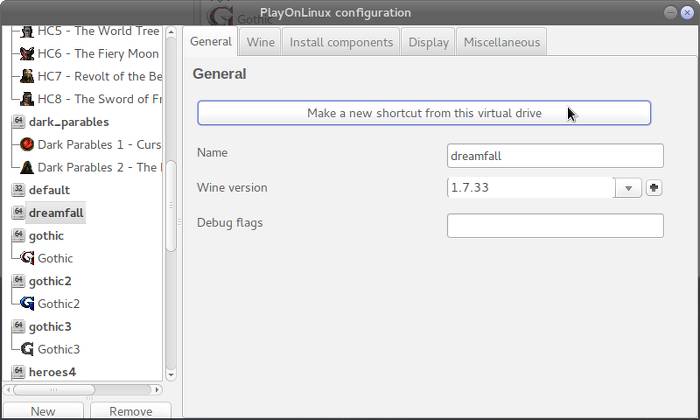Click the default 32-bit drive icon
This screenshot has height=420, width=700.
[x=18, y=190]
